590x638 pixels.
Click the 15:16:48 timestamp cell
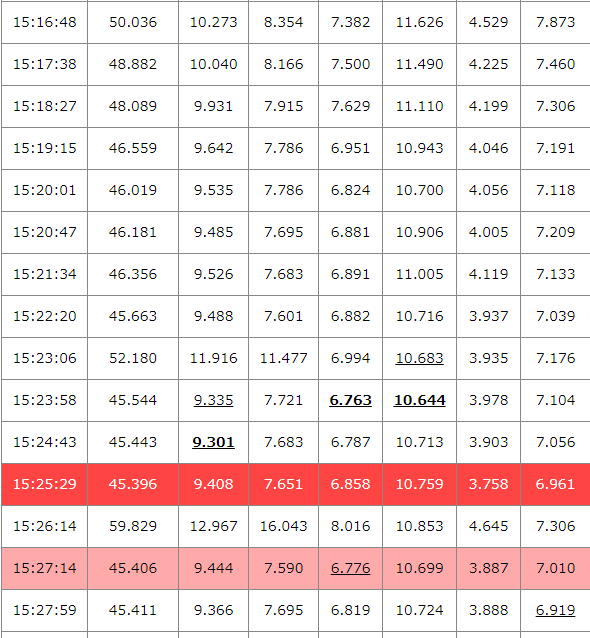(45, 22)
